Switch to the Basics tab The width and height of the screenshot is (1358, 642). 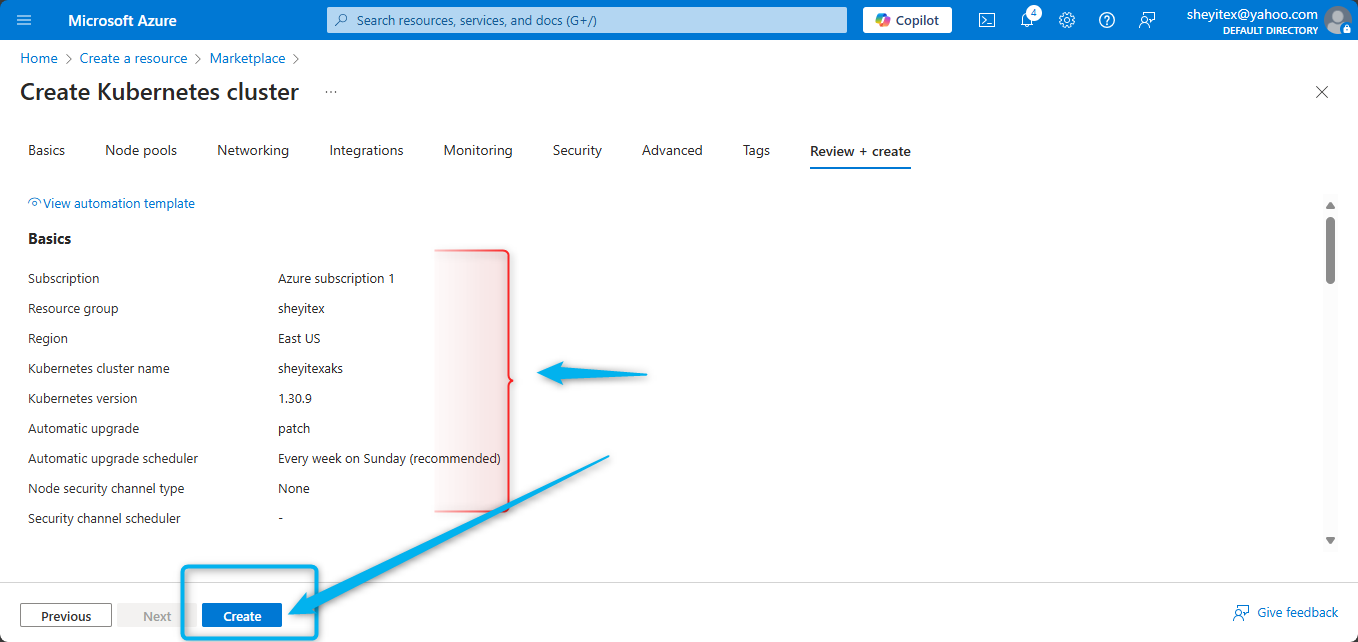click(47, 151)
